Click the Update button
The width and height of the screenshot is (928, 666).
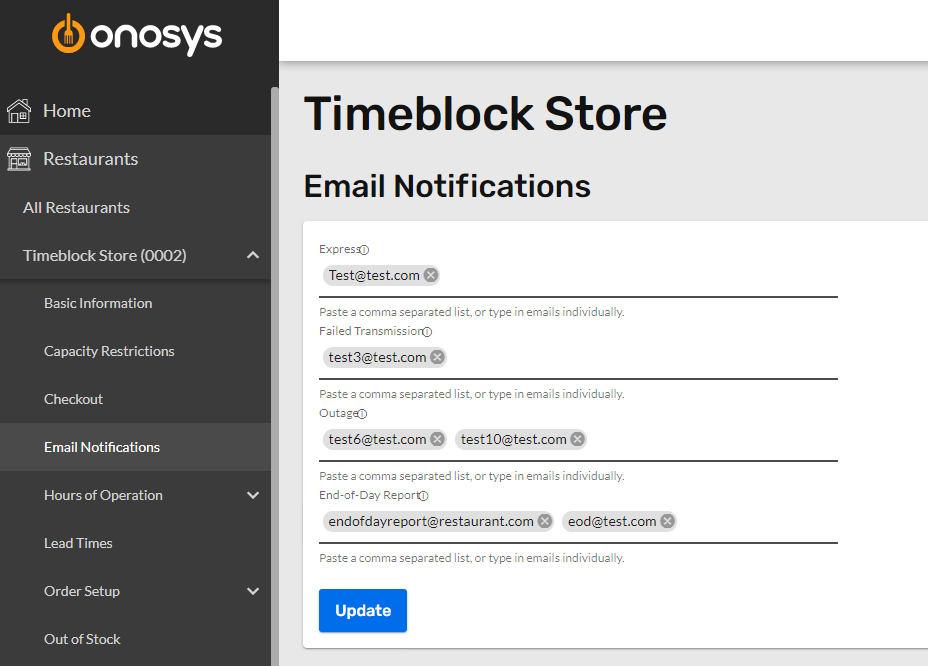click(363, 610)
